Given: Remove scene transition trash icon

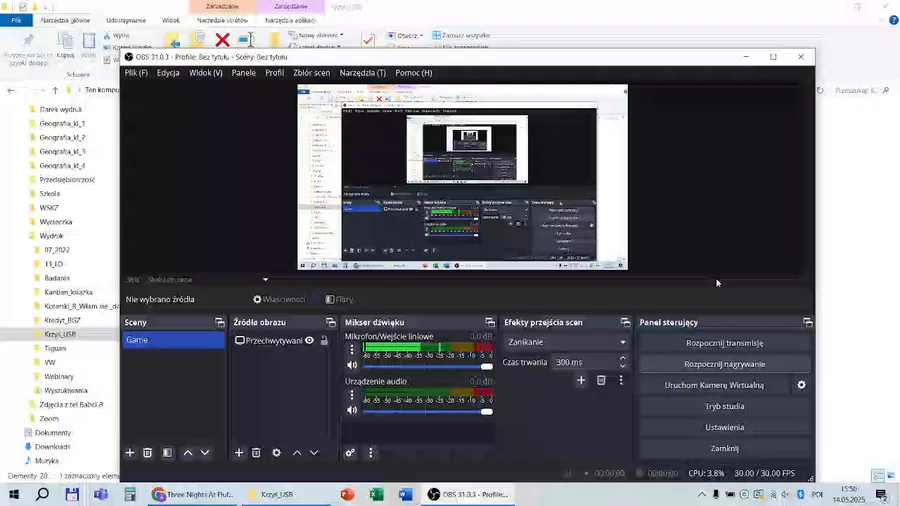Looking at the screenshot, I should tap(601, 380).
